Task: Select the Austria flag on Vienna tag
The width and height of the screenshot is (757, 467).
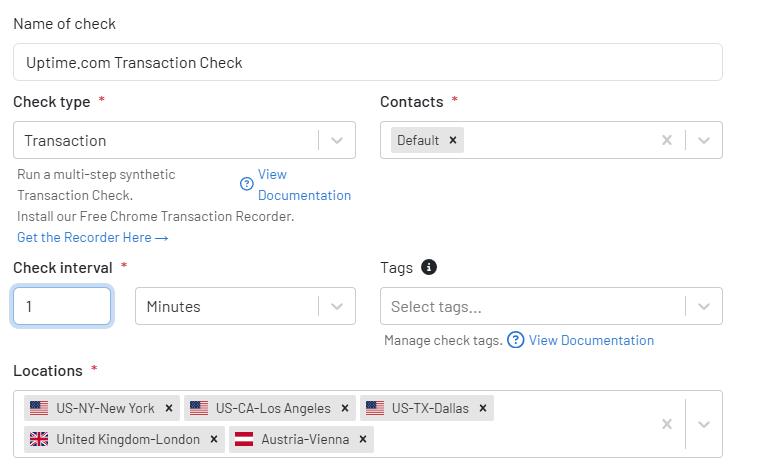Action: pos(244,439)
